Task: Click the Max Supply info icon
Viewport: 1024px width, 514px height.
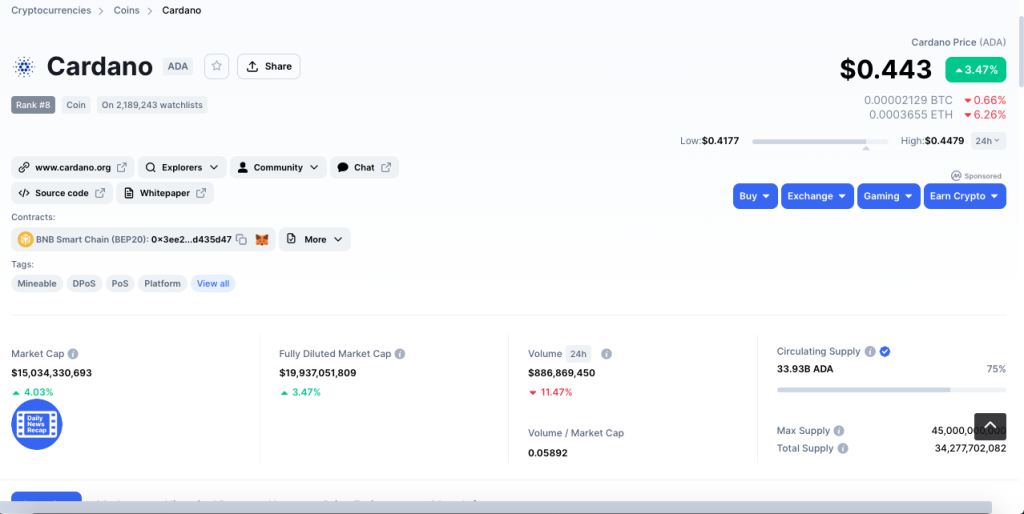Action: click(839, 431)
